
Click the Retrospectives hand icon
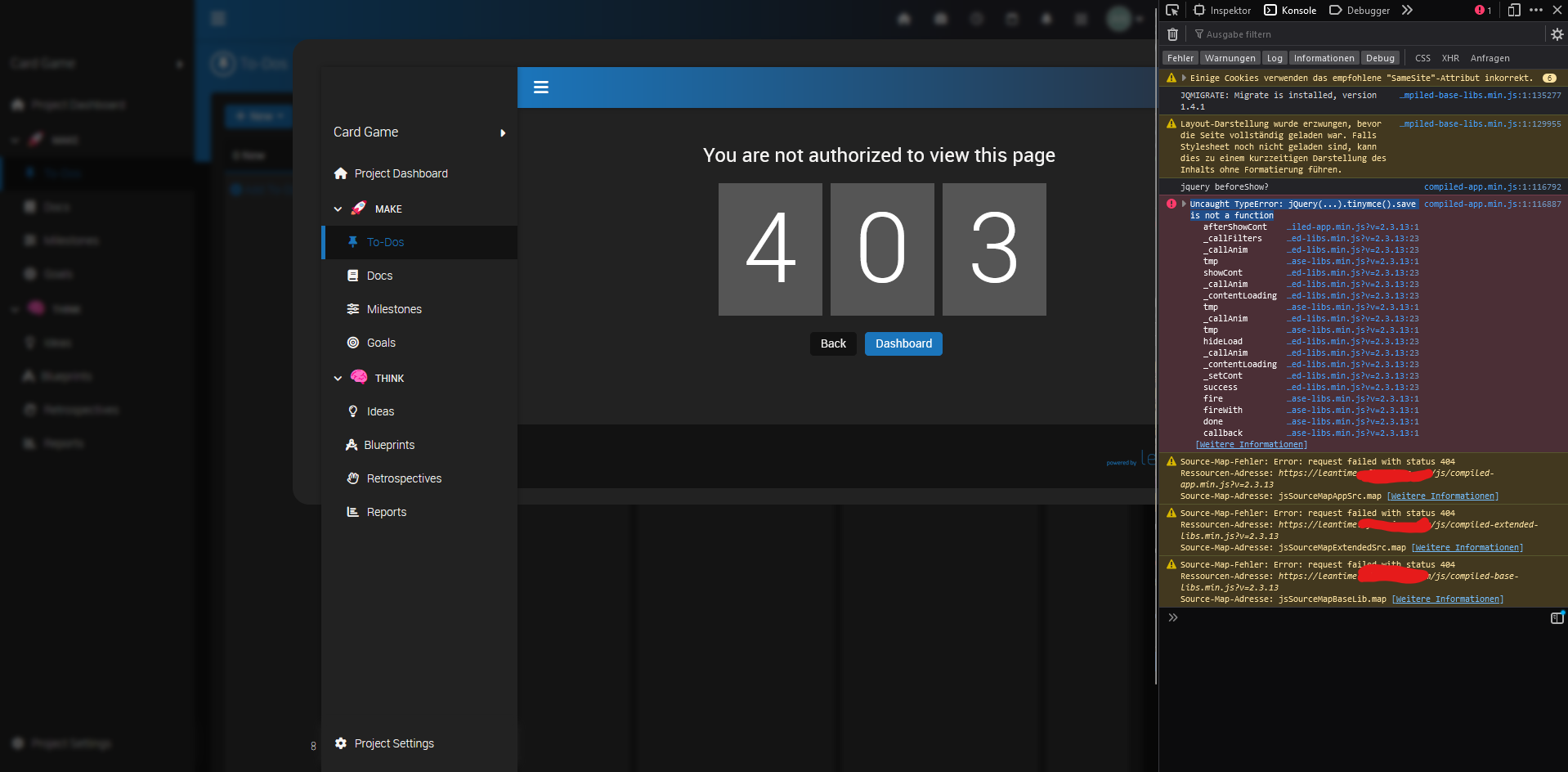(352, 478)
